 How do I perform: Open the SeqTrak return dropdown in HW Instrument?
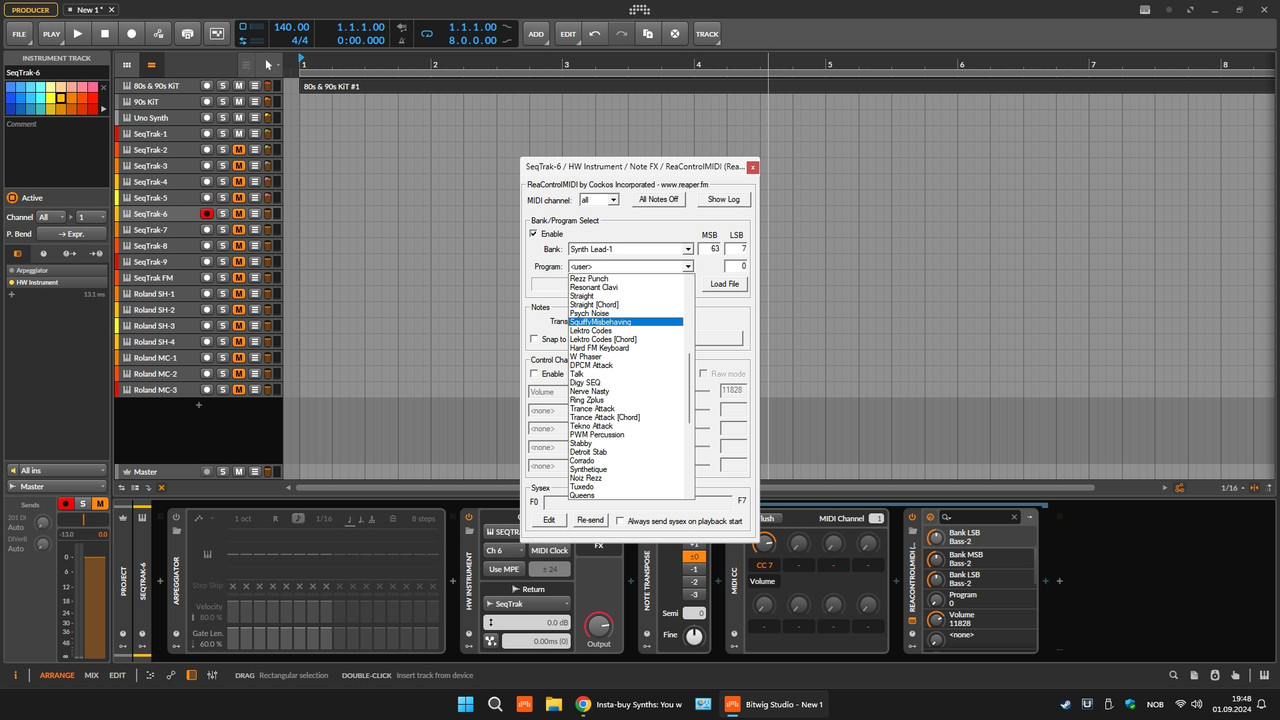point(527,604)
